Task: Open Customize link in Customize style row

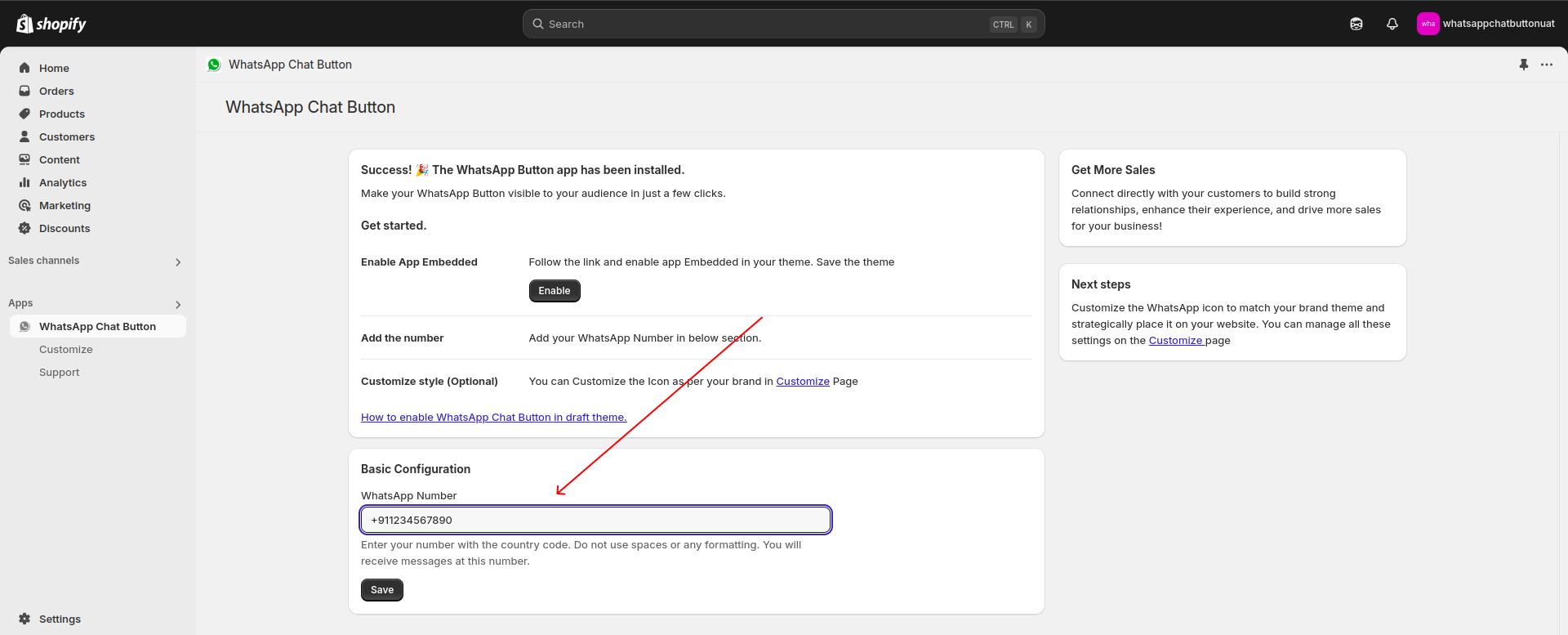Action: (803, 382)
